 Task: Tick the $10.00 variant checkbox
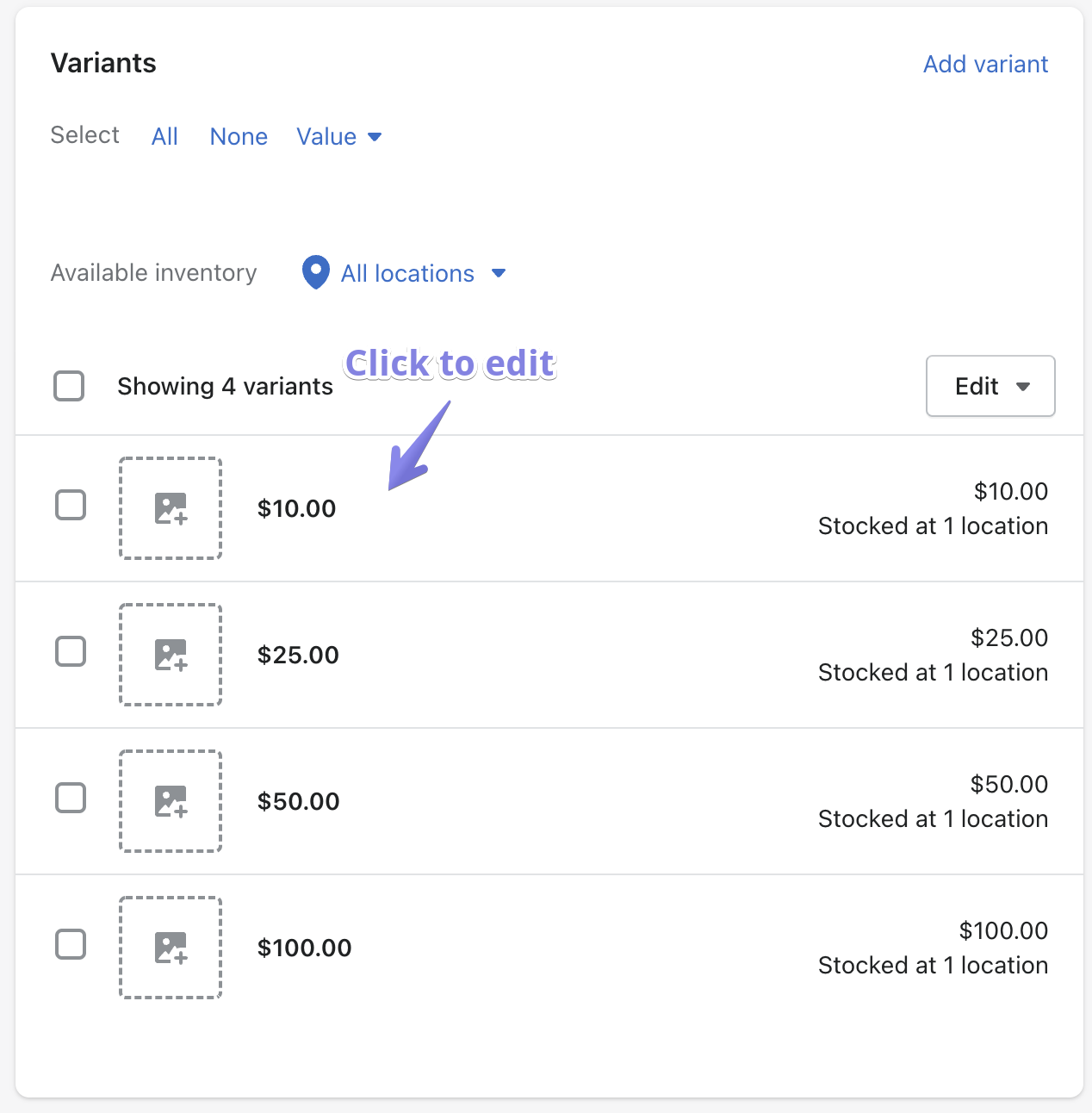71,505
